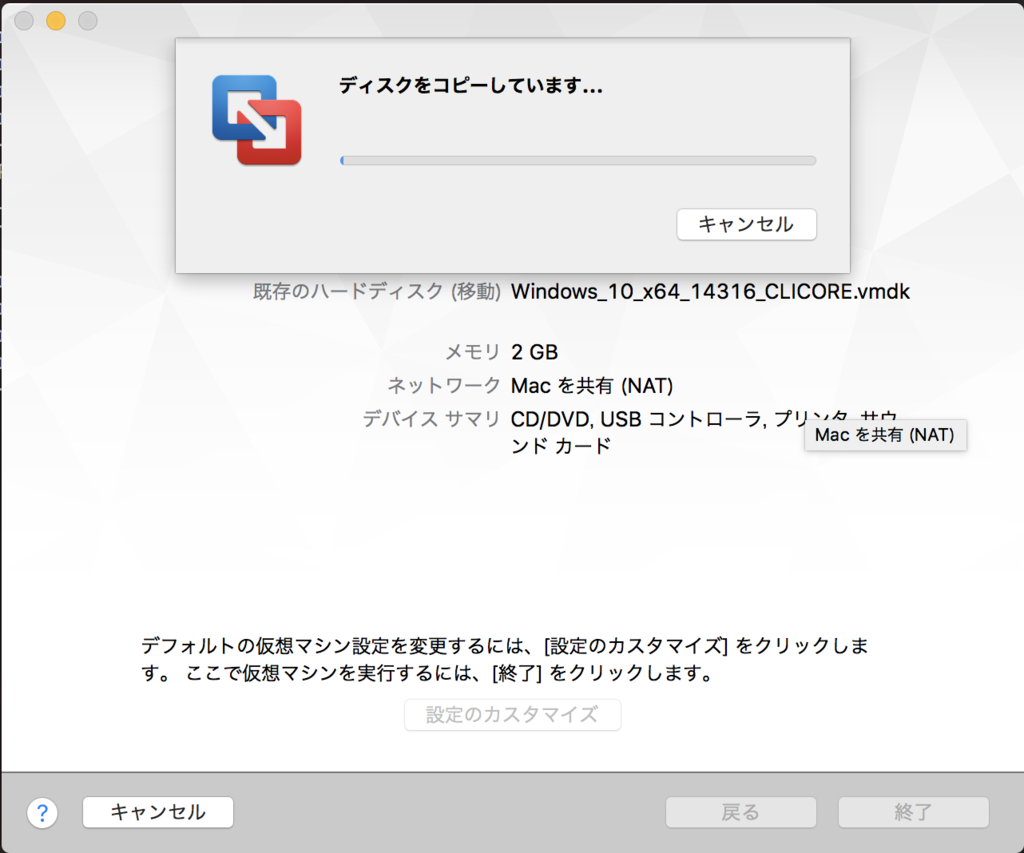Viewport: 1024px width, 853px height.
Task: Click the 終了 button
Action: coord(914,812)
